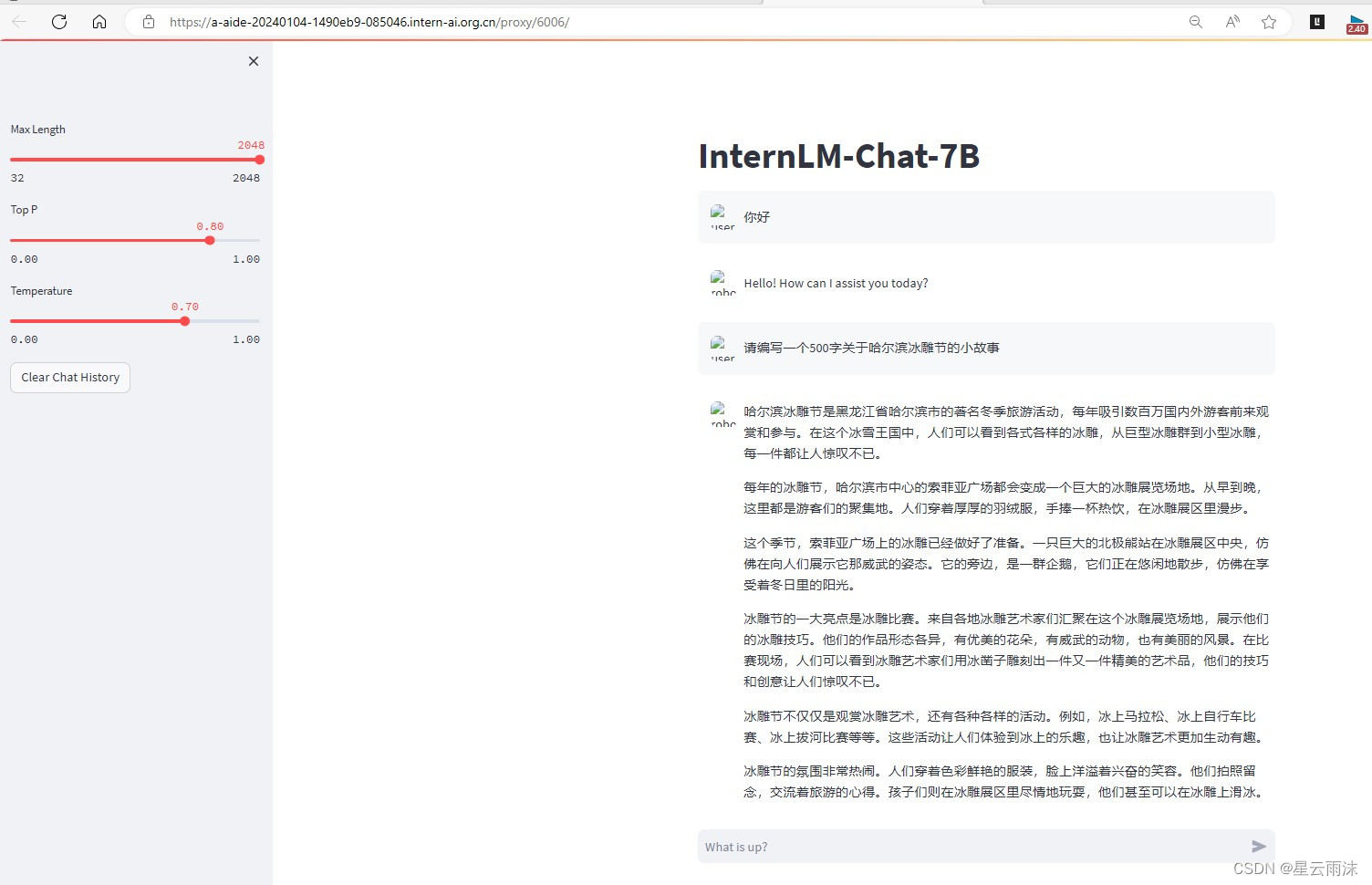This screenshot has width=1372, height=885.
Task: Click user avatar beside 请编写 message
Action: tap(722, 349)
